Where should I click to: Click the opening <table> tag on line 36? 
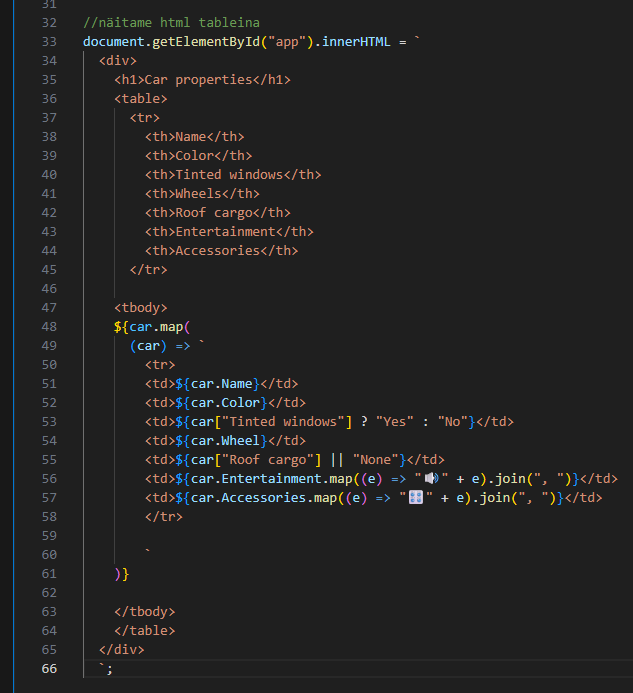pyautogui.click(x=141, y=99)
